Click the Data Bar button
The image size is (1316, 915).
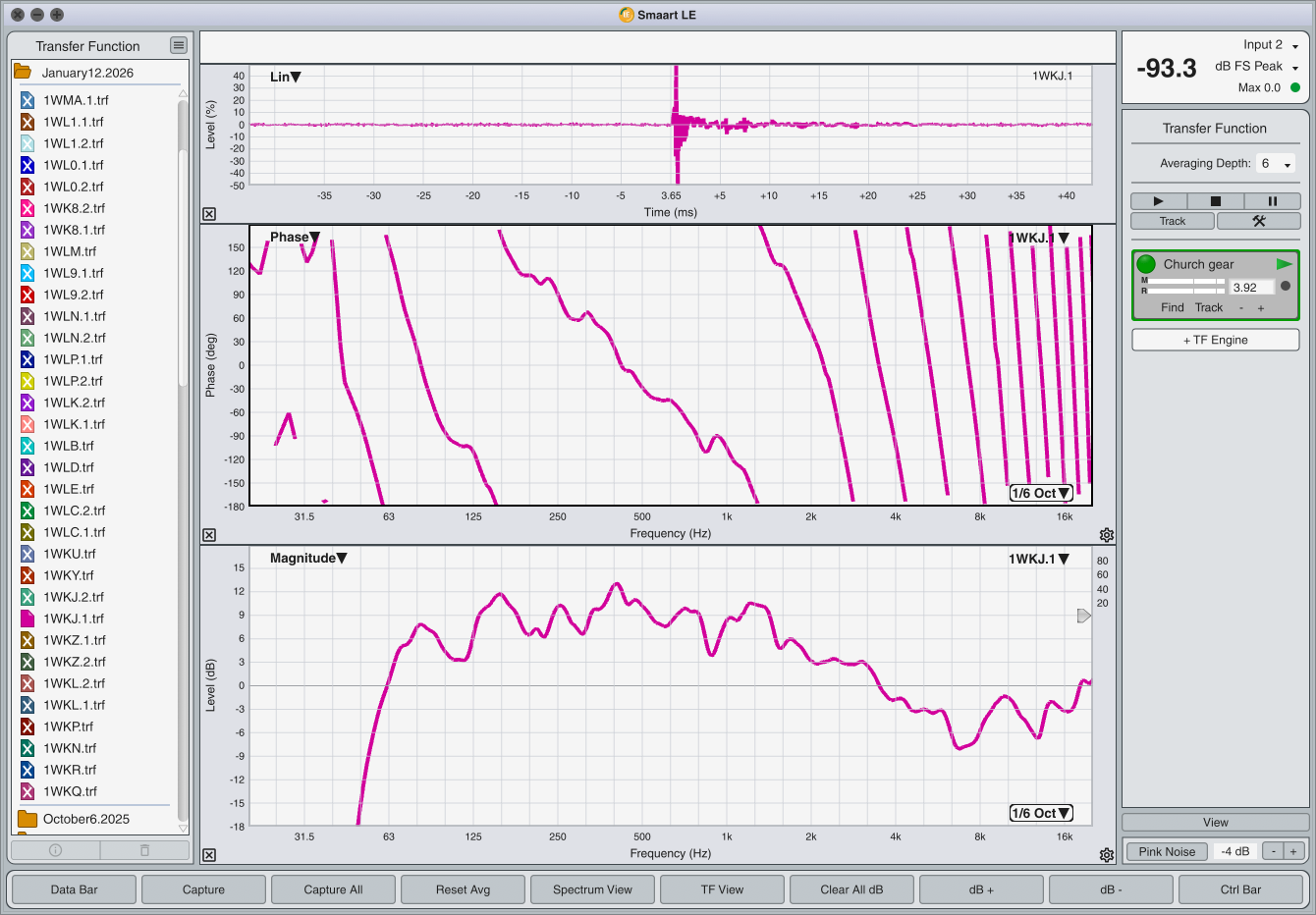pos(75,889)
